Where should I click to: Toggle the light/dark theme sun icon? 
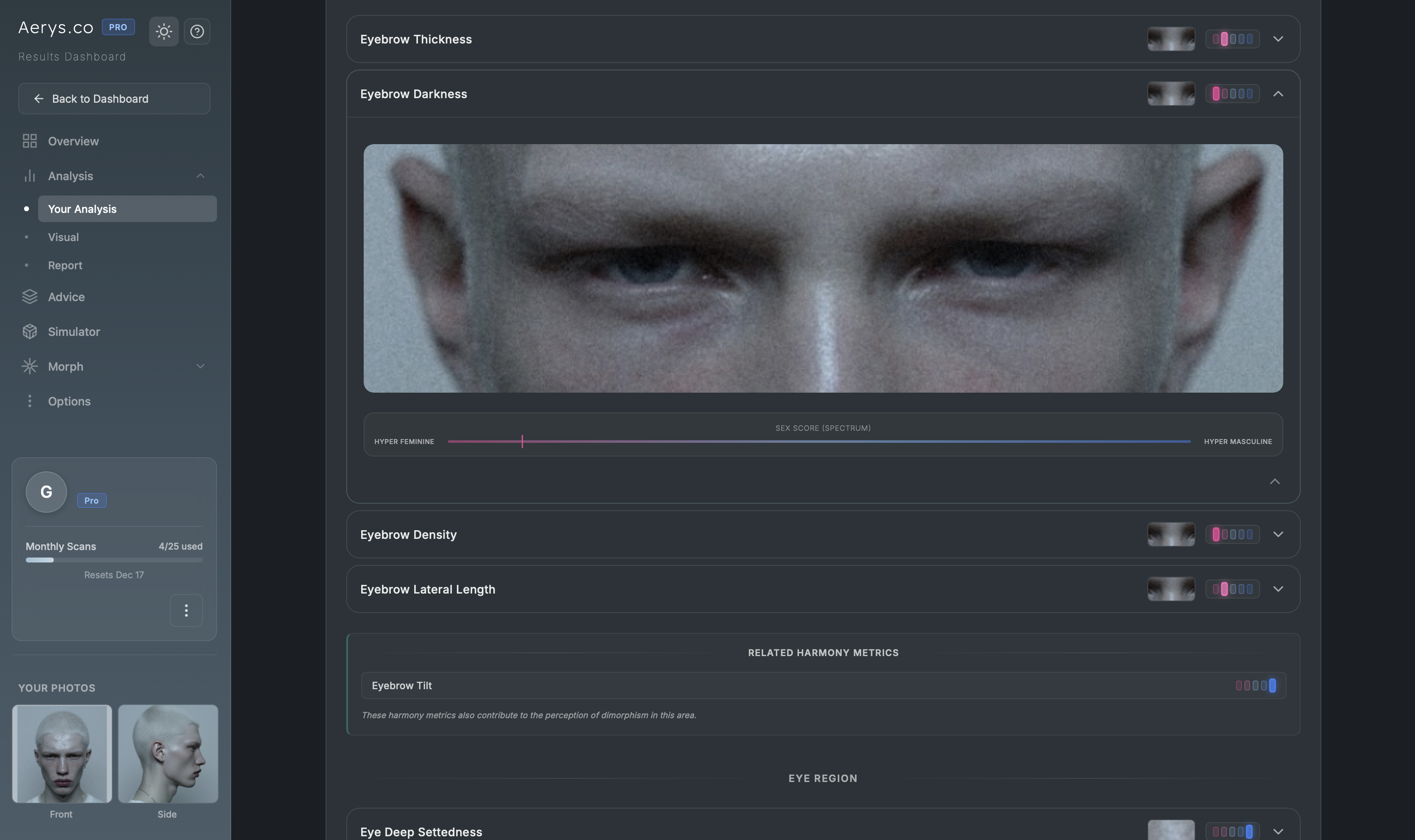click(164, 31)
